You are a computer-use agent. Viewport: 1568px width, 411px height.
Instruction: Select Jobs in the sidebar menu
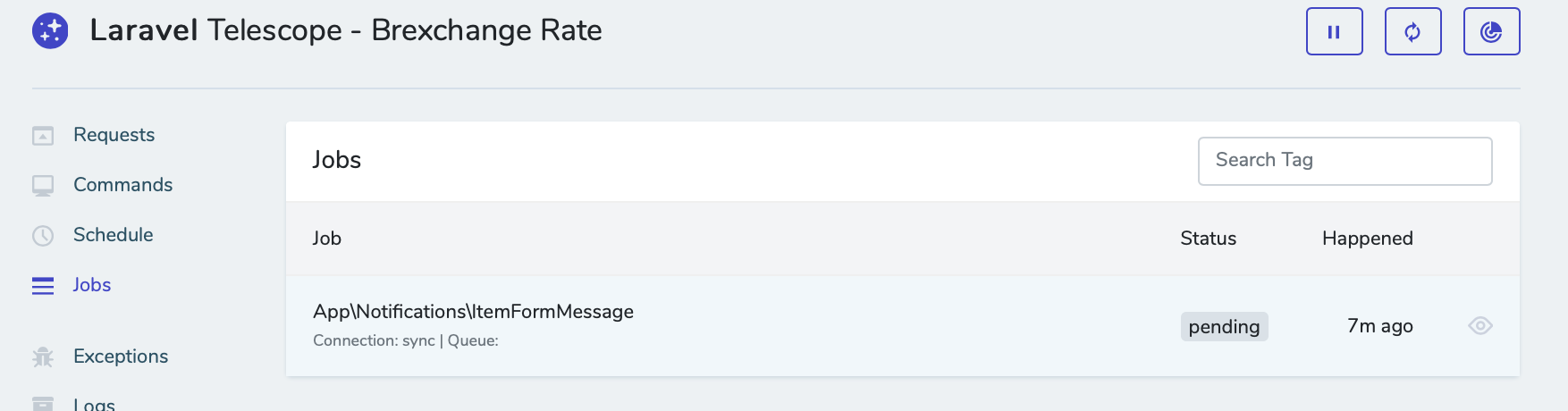click(92, 285)
